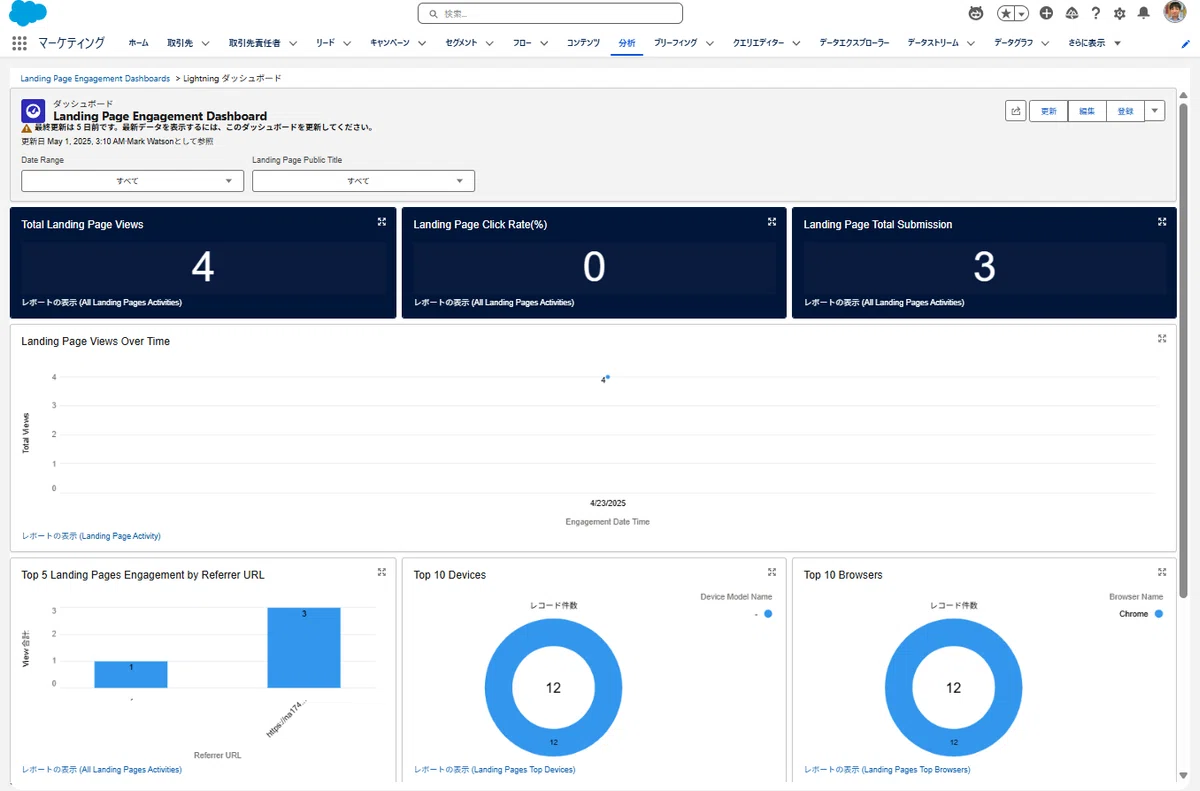Open the user profile avatar
This screenshot has width=1200, height=791.
click(x=1175, y=12)
